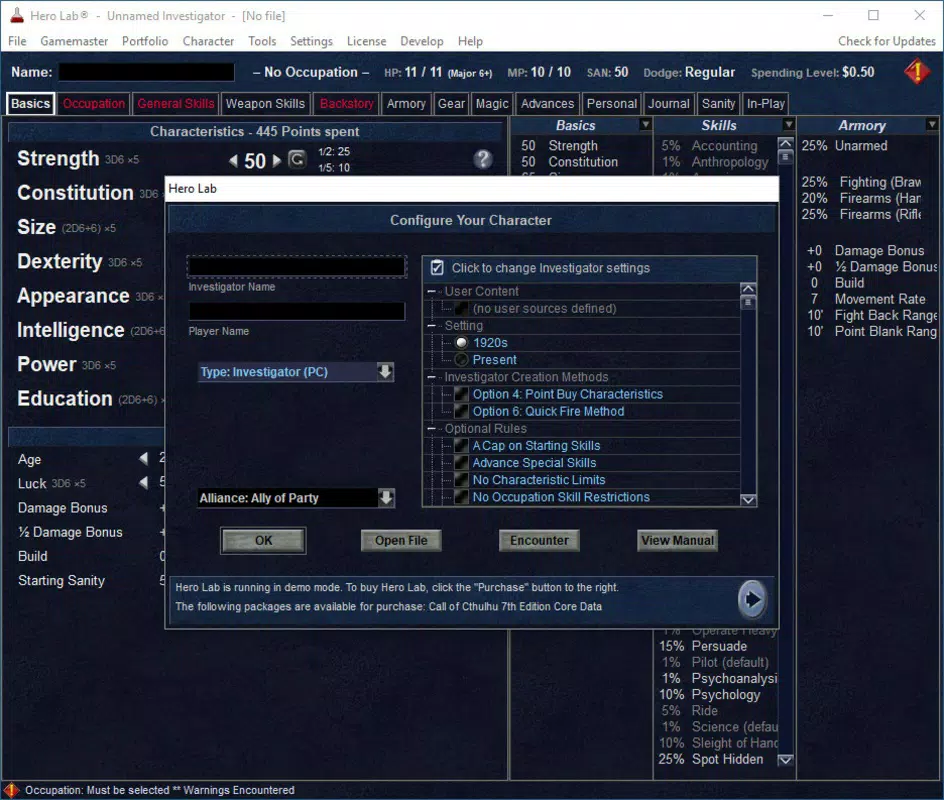Screen dimensions: 944x800
Task: Open the Help menu
Action: pyautogui.click(x=470, y=41)
